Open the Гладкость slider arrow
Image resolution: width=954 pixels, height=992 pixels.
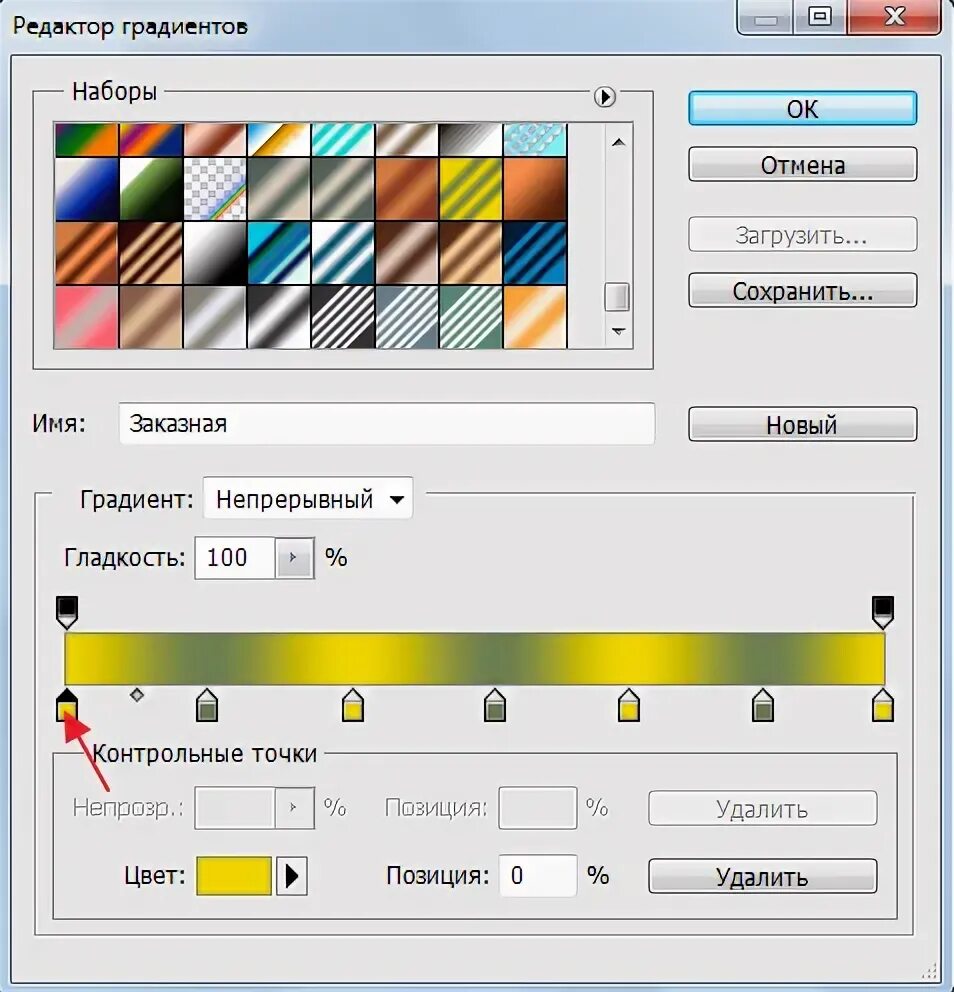(294, 557)
